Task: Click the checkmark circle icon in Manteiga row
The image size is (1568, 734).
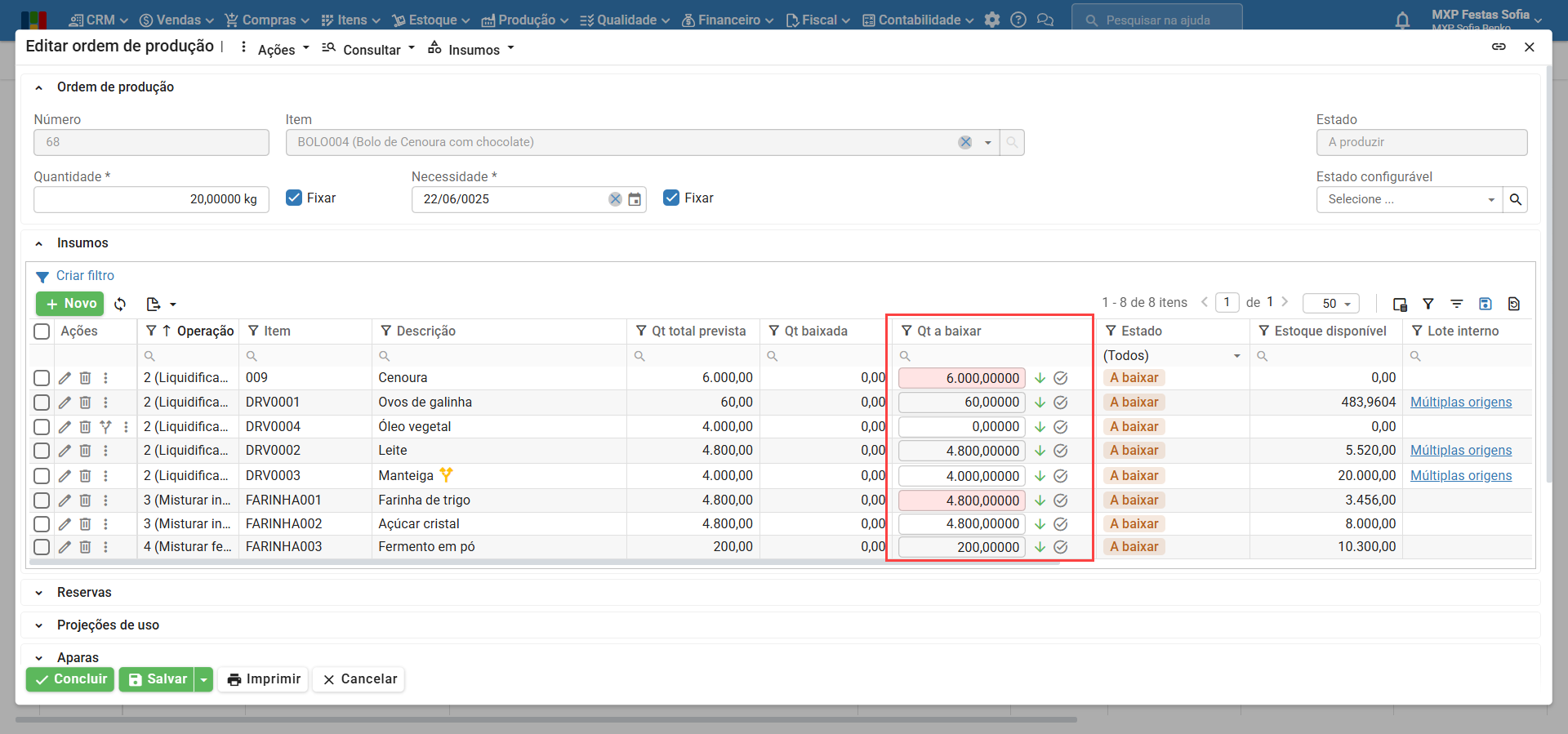Action: (x=1060, y=476)
